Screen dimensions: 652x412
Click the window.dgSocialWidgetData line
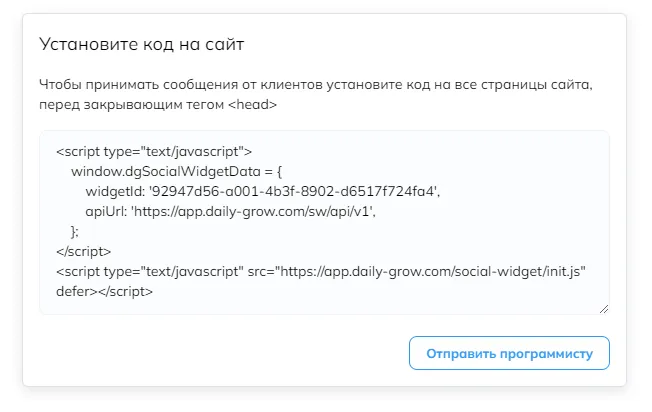(176, 171)
